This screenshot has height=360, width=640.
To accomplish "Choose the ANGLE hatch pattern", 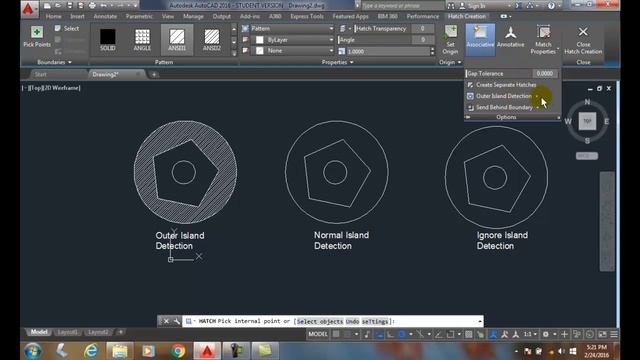I will [x=142, y=40].
